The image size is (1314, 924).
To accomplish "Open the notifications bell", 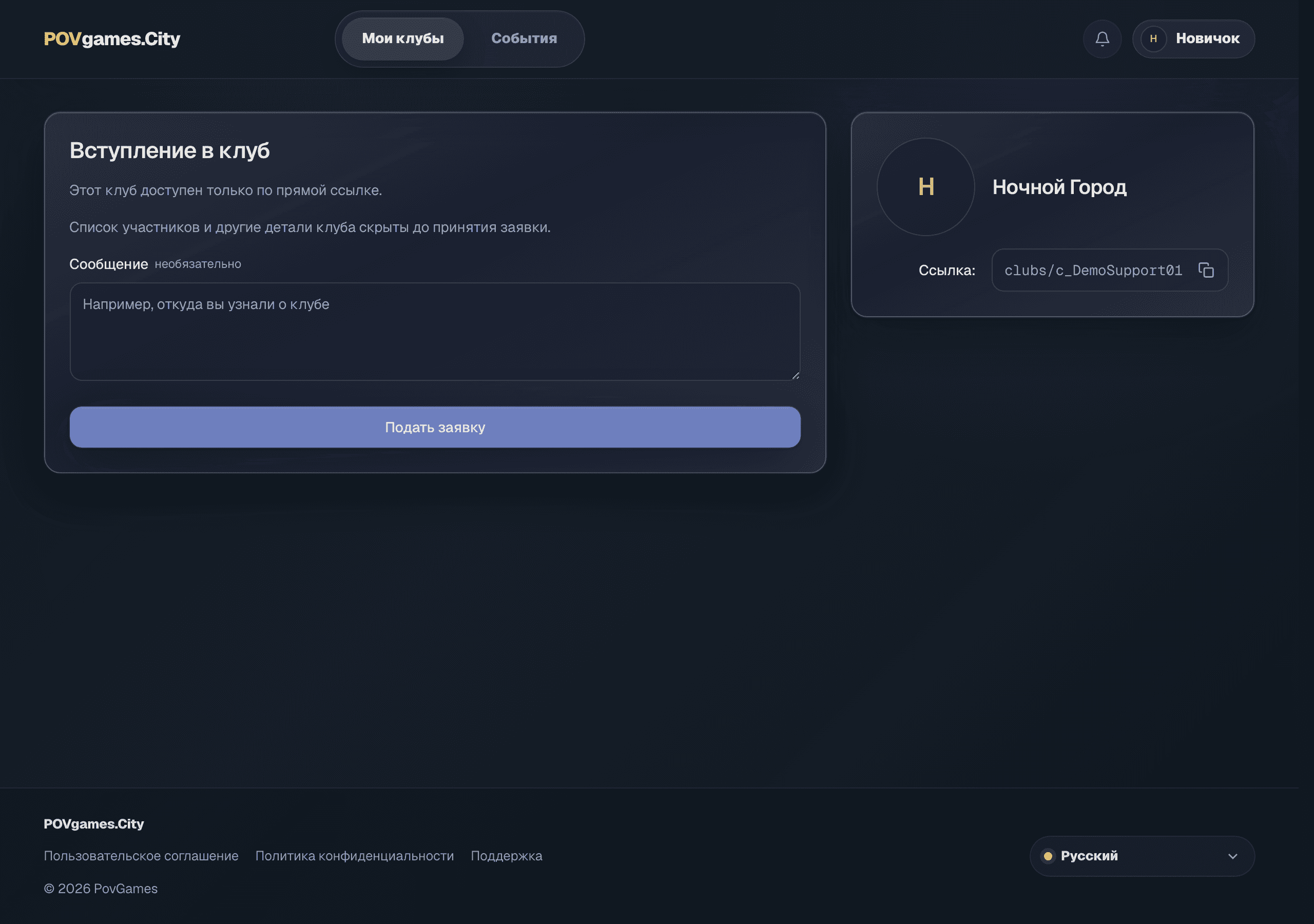I will (1102, 39).
